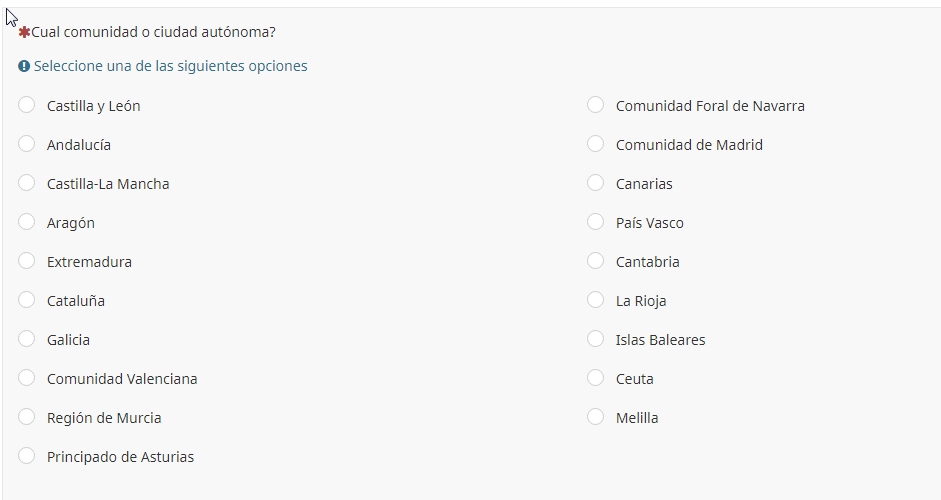Select Comunidad Foral de Navarra
The height and width of the screenshot is (500, 941).
tap(596, 105)
